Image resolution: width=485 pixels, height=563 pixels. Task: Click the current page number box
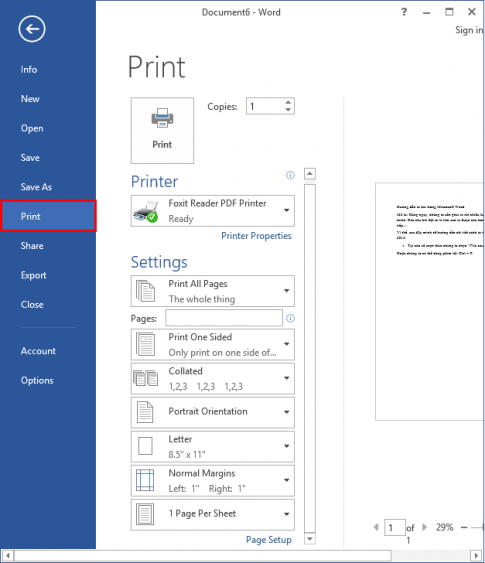click(395, 527)
